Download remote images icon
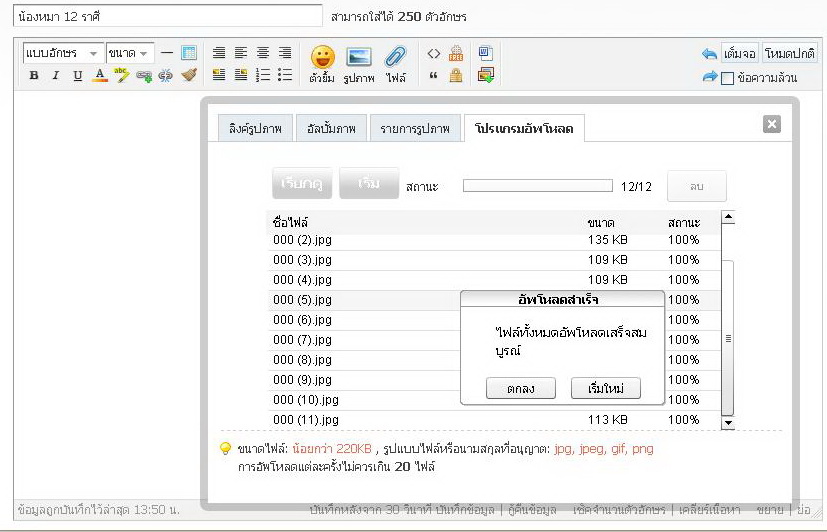Viewport: 827px width, 532px height. point(486,75)
